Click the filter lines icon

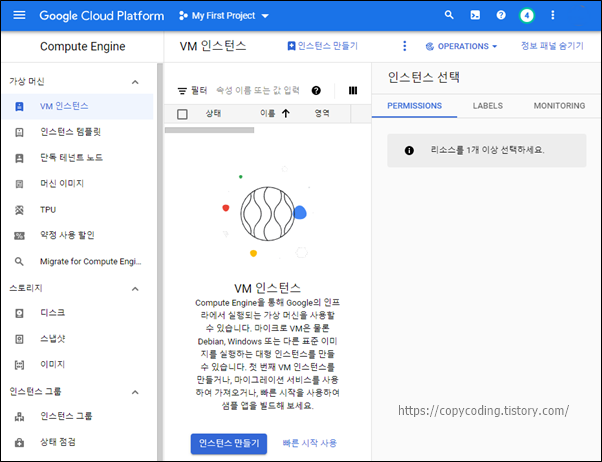[182, 91]
